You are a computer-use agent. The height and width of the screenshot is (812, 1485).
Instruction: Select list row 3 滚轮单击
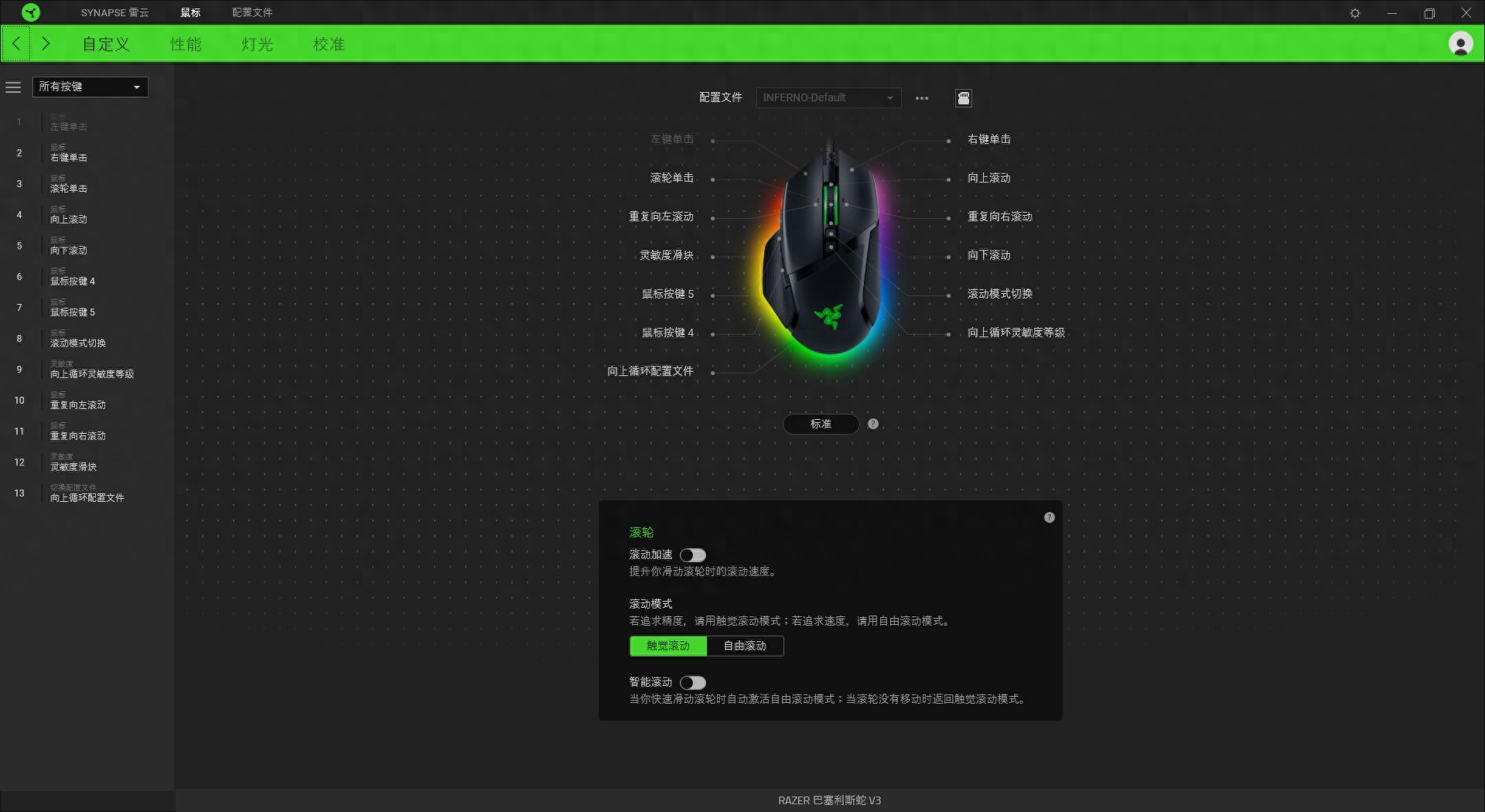point(87,184)
